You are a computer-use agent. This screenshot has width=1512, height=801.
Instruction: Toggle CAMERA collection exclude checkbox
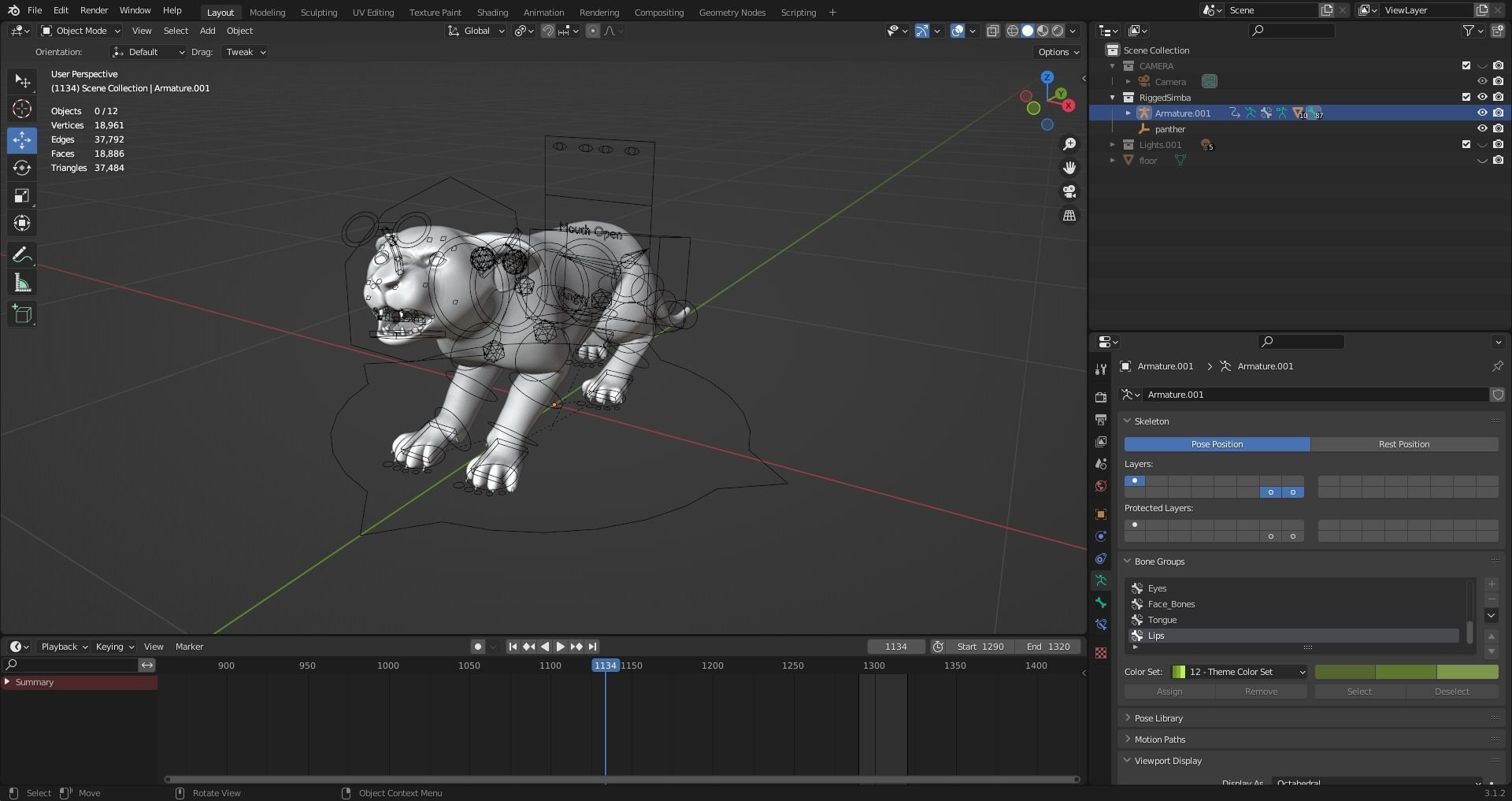point(1466,66)
